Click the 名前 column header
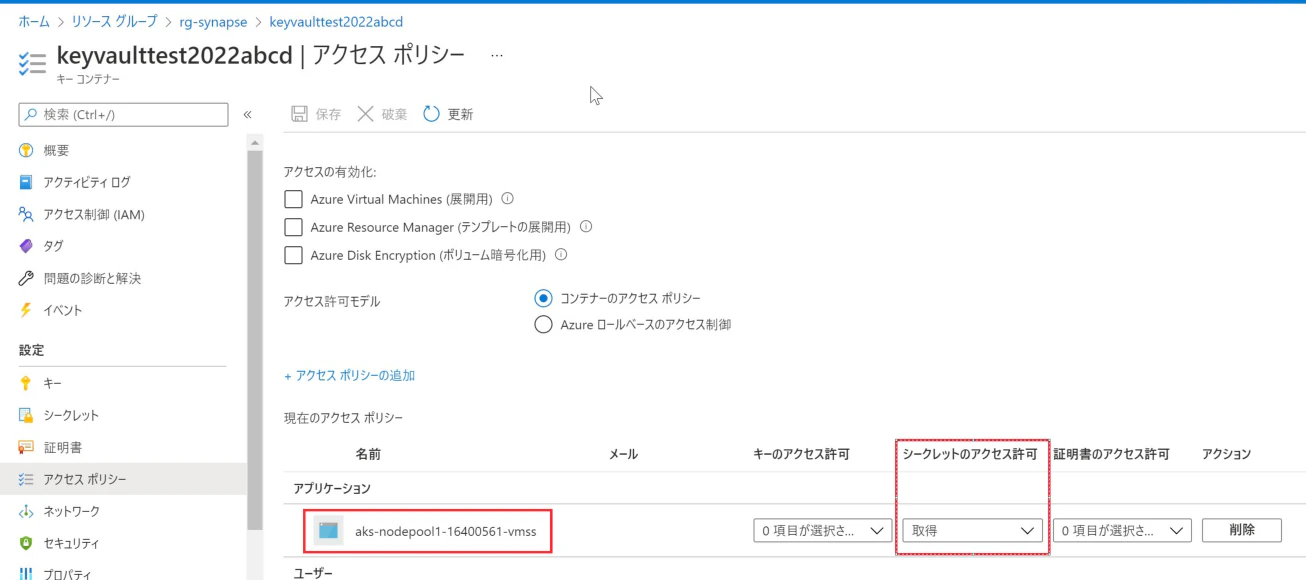The image size is (1306, 580). (x=368, y=454)
